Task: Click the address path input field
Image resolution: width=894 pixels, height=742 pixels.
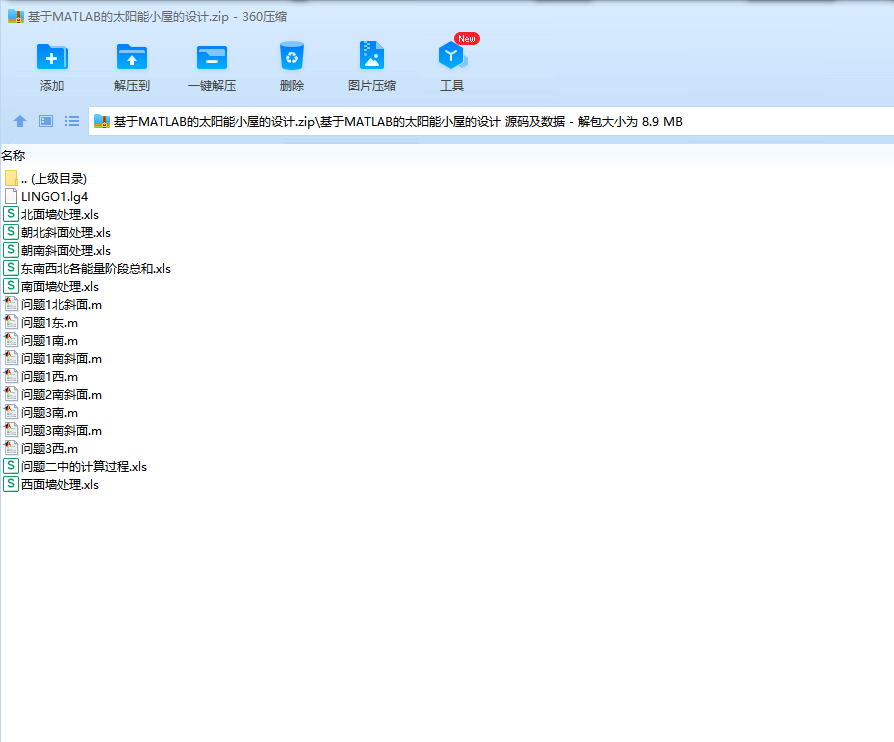Action: (490, 121)
